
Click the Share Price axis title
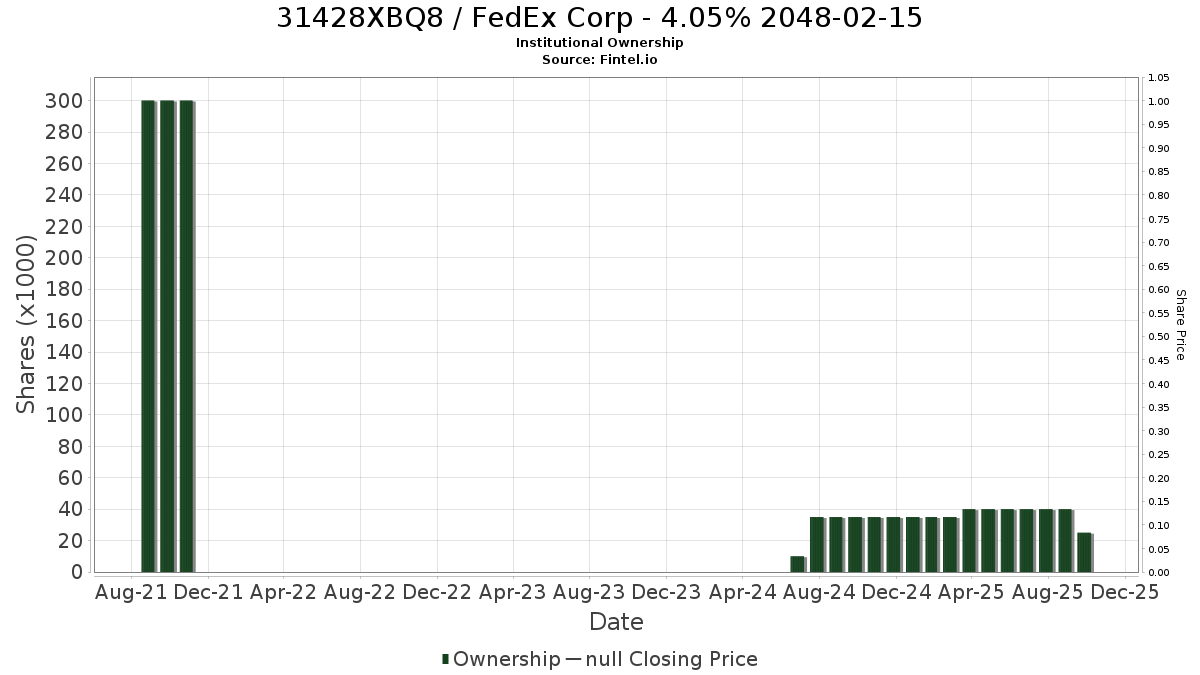pyautogui.click(x=1180, y=325)
